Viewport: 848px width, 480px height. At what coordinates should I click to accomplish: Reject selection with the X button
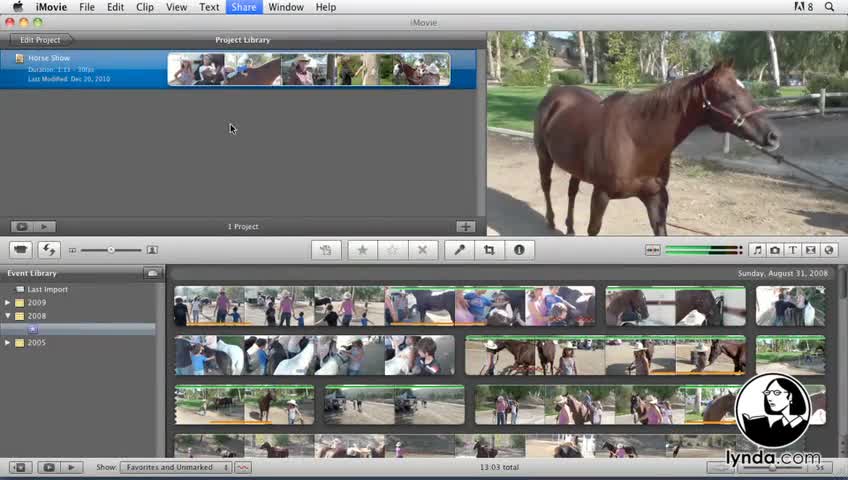422,250
